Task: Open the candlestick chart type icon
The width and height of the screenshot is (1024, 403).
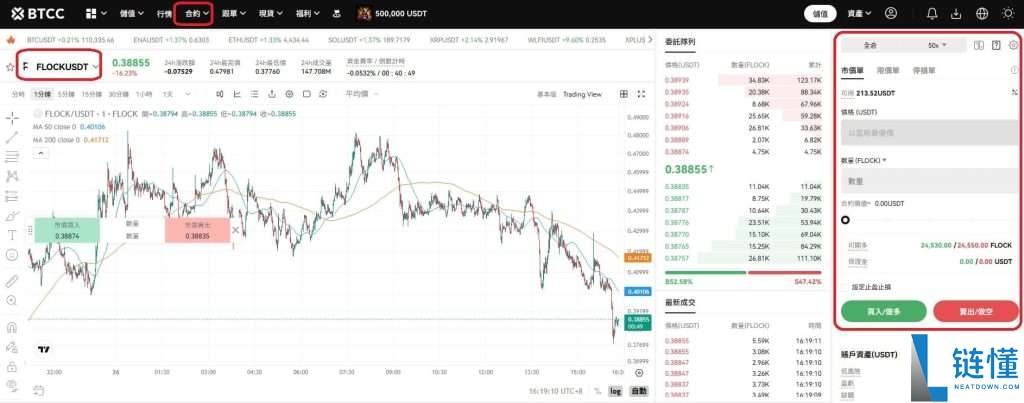Action: click(x=219, y=94)
